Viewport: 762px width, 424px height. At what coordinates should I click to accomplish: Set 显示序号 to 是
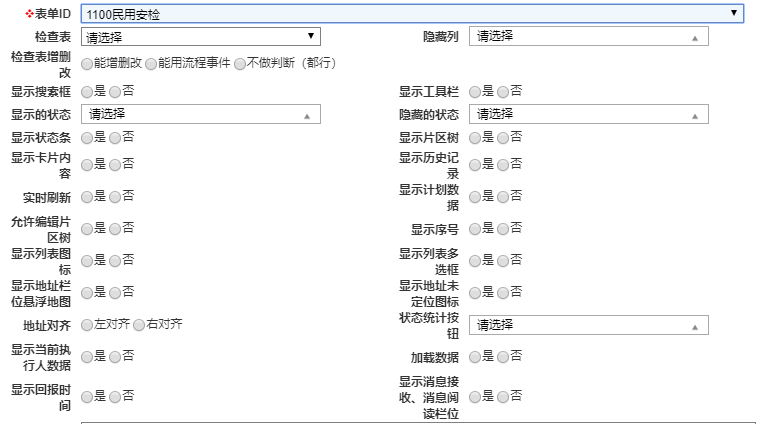click(x=475, y=229)
